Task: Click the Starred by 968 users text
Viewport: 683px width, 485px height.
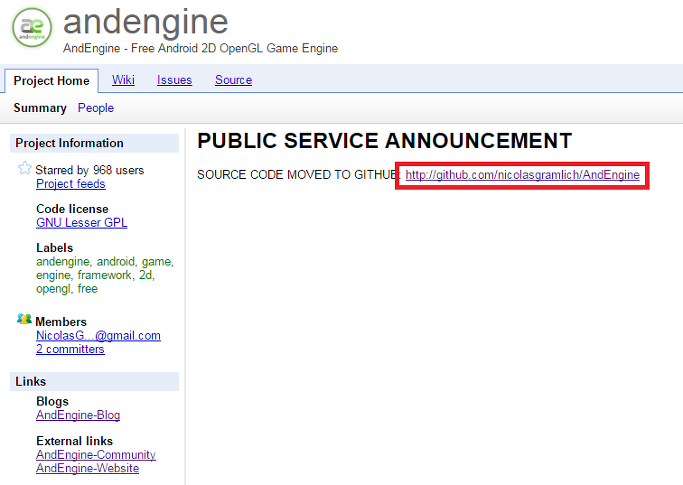Action: [x=89, y=170]
